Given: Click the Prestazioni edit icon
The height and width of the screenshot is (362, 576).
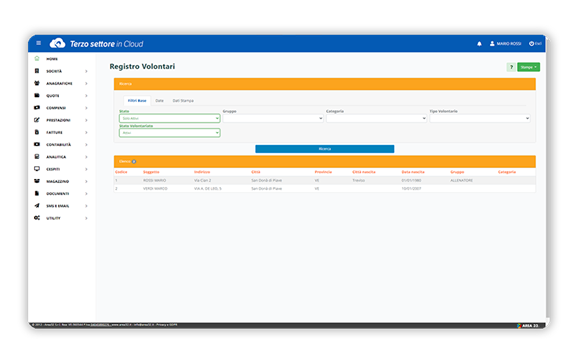Looking at the screenshot, I should click(37, 120).
